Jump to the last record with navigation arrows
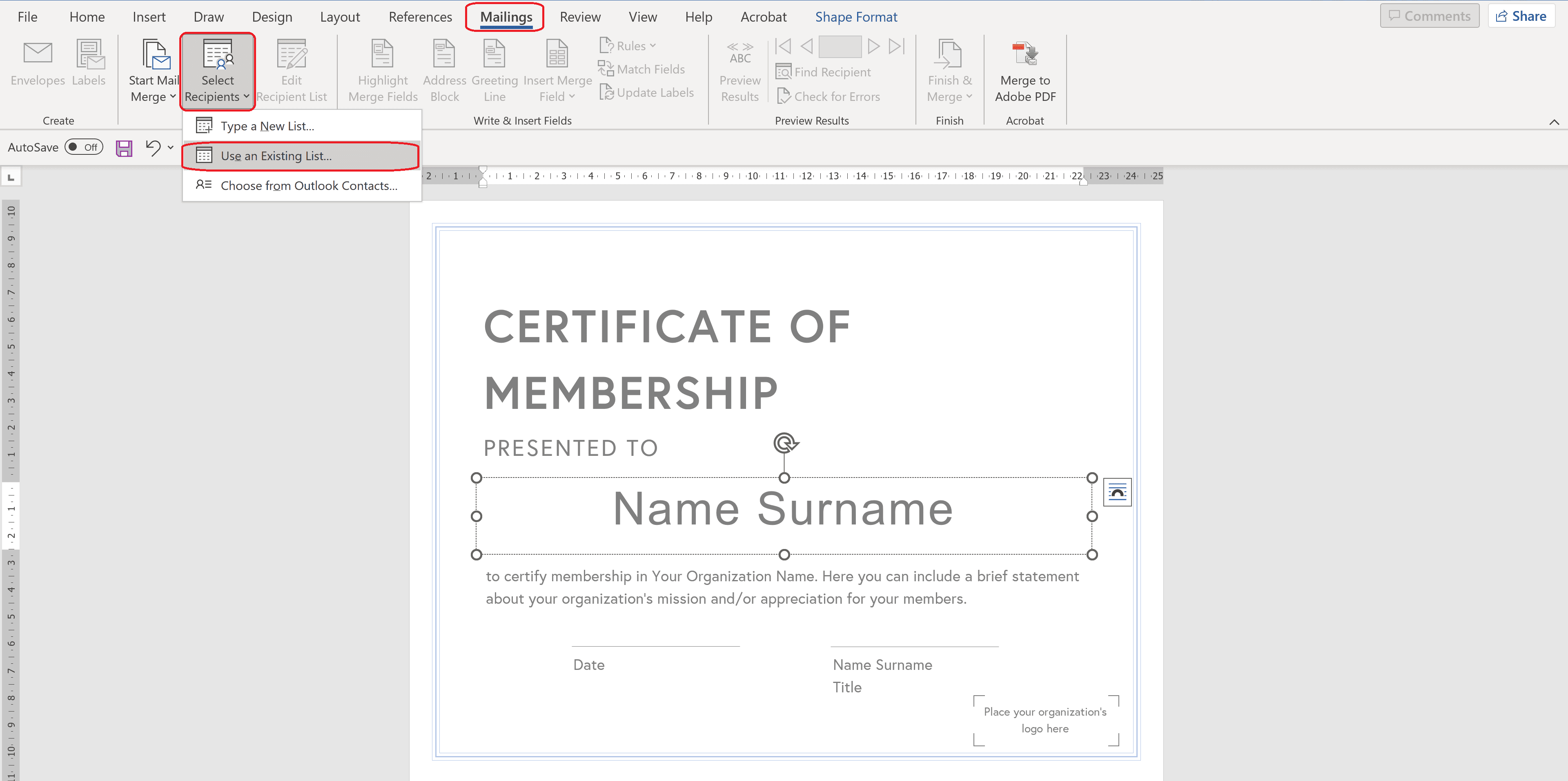Viewport: 1568px width, 781px height. click(x=895, y=46)
